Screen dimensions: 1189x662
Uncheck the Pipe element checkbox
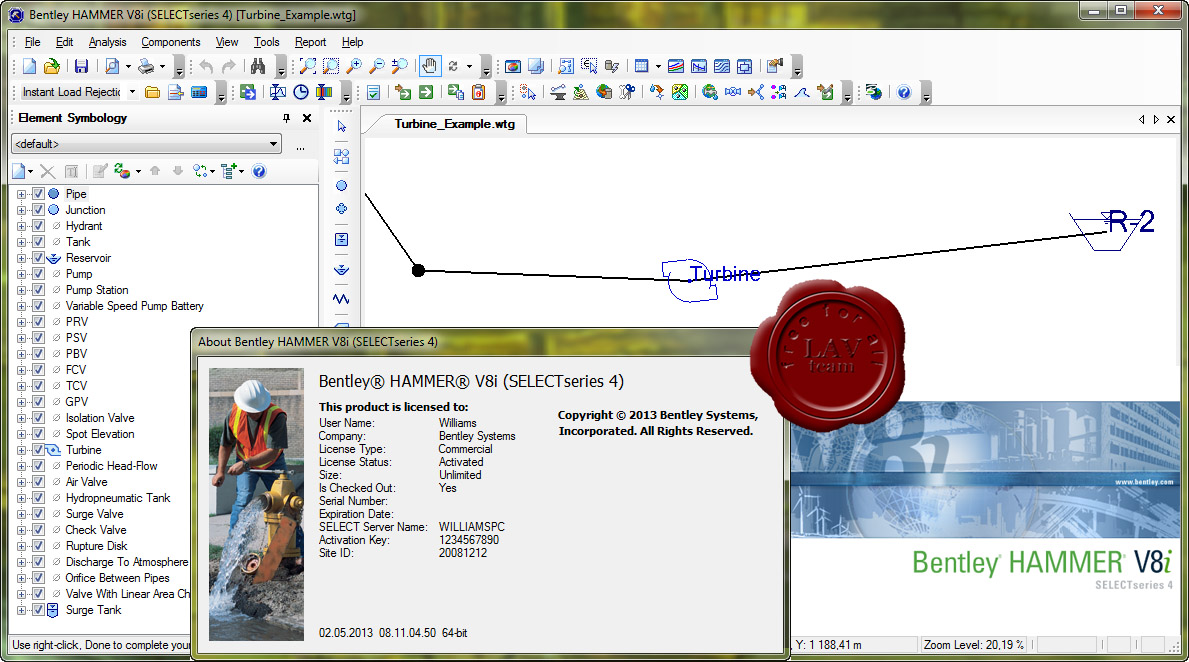pyautogui.click(x=38, y=194)
